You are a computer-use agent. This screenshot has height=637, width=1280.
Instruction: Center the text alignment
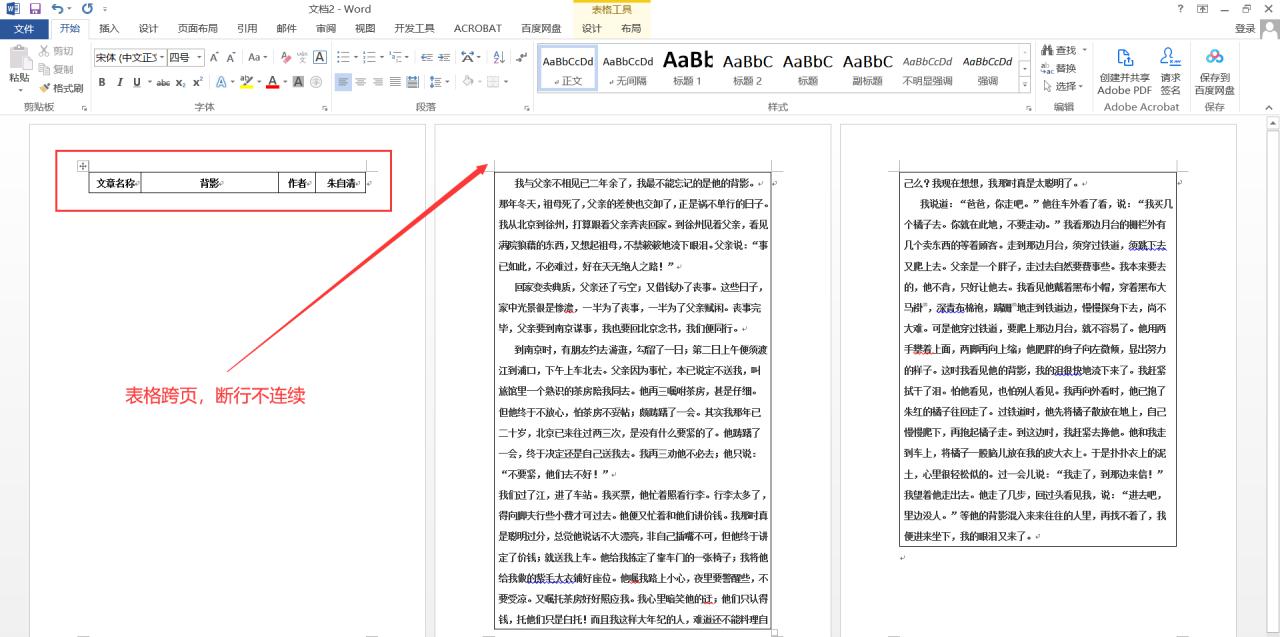pos(361,82)
